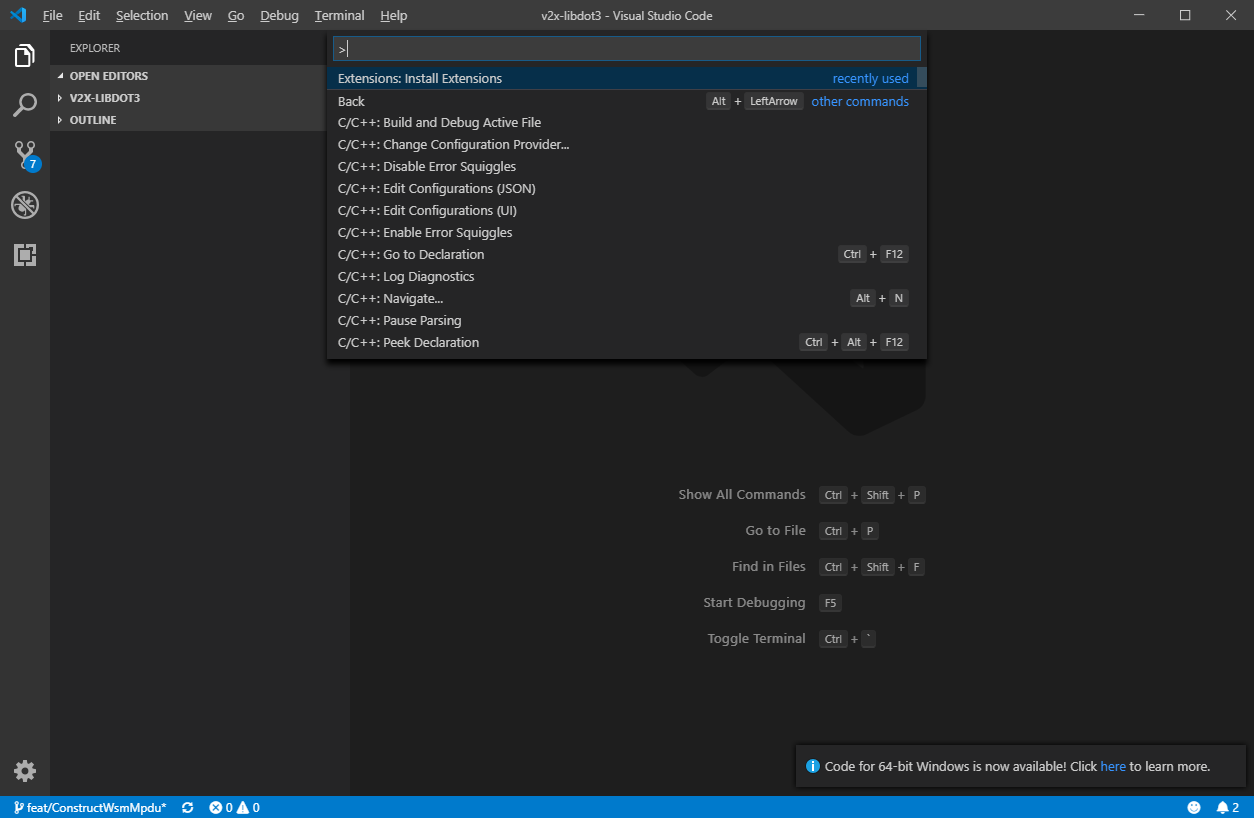Select C/C++: Log Diagnostics

[x=622, y=277]
